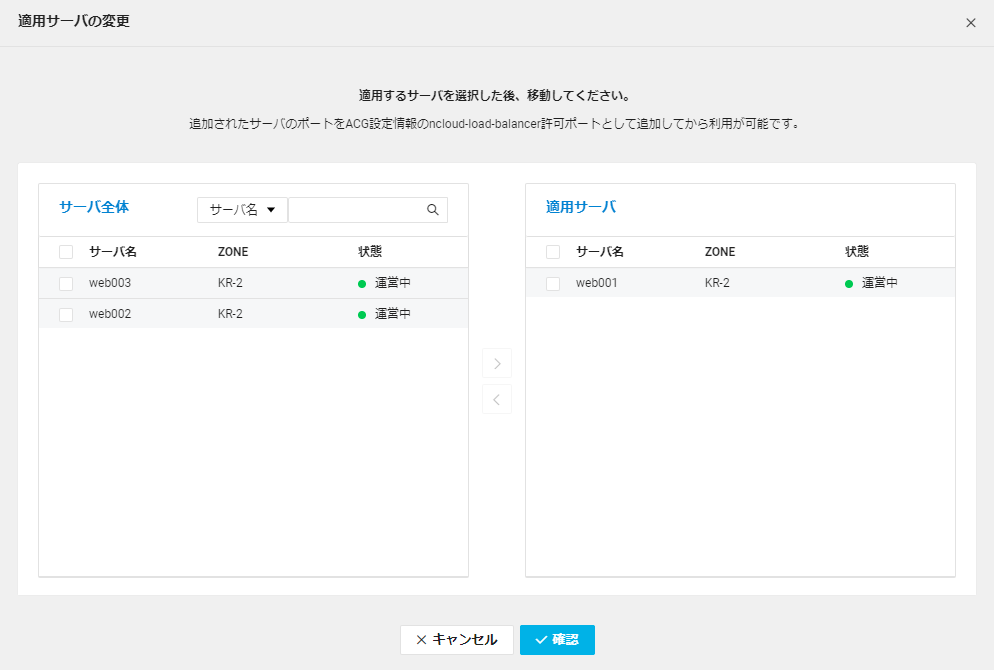Viewport: 994px width, 670px height.
Task: Click the 適用サーバの変更 dialog title
Action: coord(74,21)
